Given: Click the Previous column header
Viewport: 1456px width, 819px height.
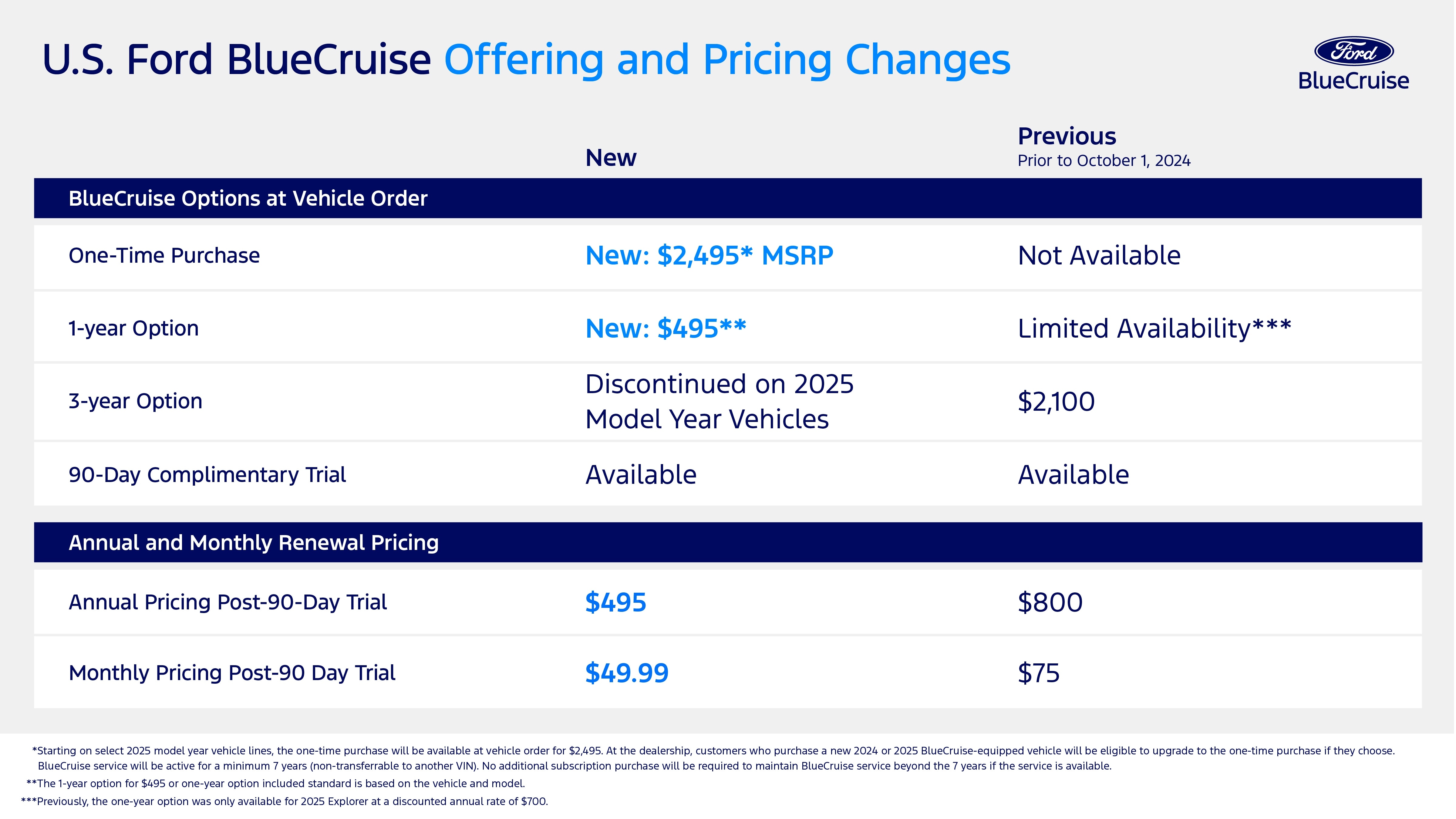Looking at the screenshot, I should click(x=1067, y=136).
